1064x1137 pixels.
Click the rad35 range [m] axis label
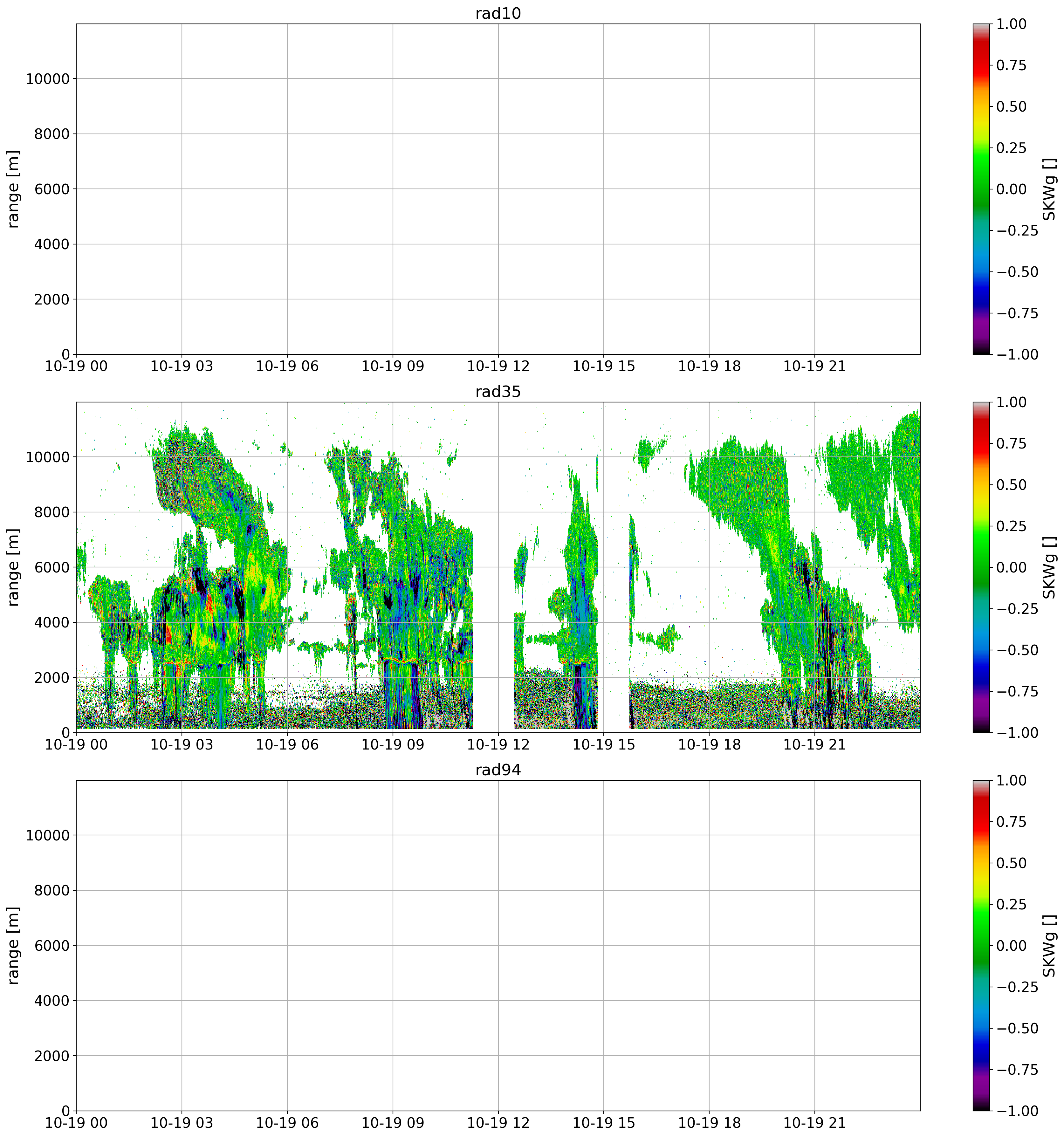(x=14, y=567)
